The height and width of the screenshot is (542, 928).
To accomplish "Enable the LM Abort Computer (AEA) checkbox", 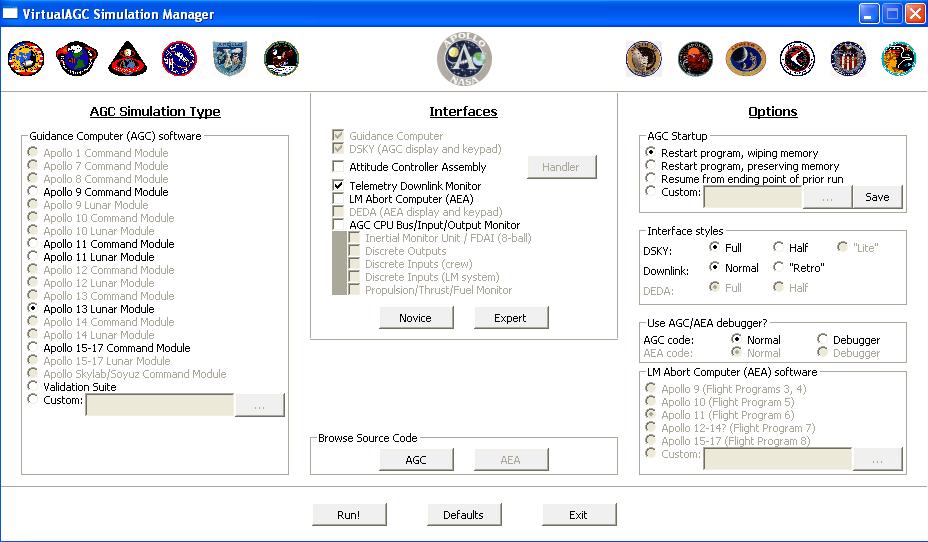I will (x=339, y=199).
